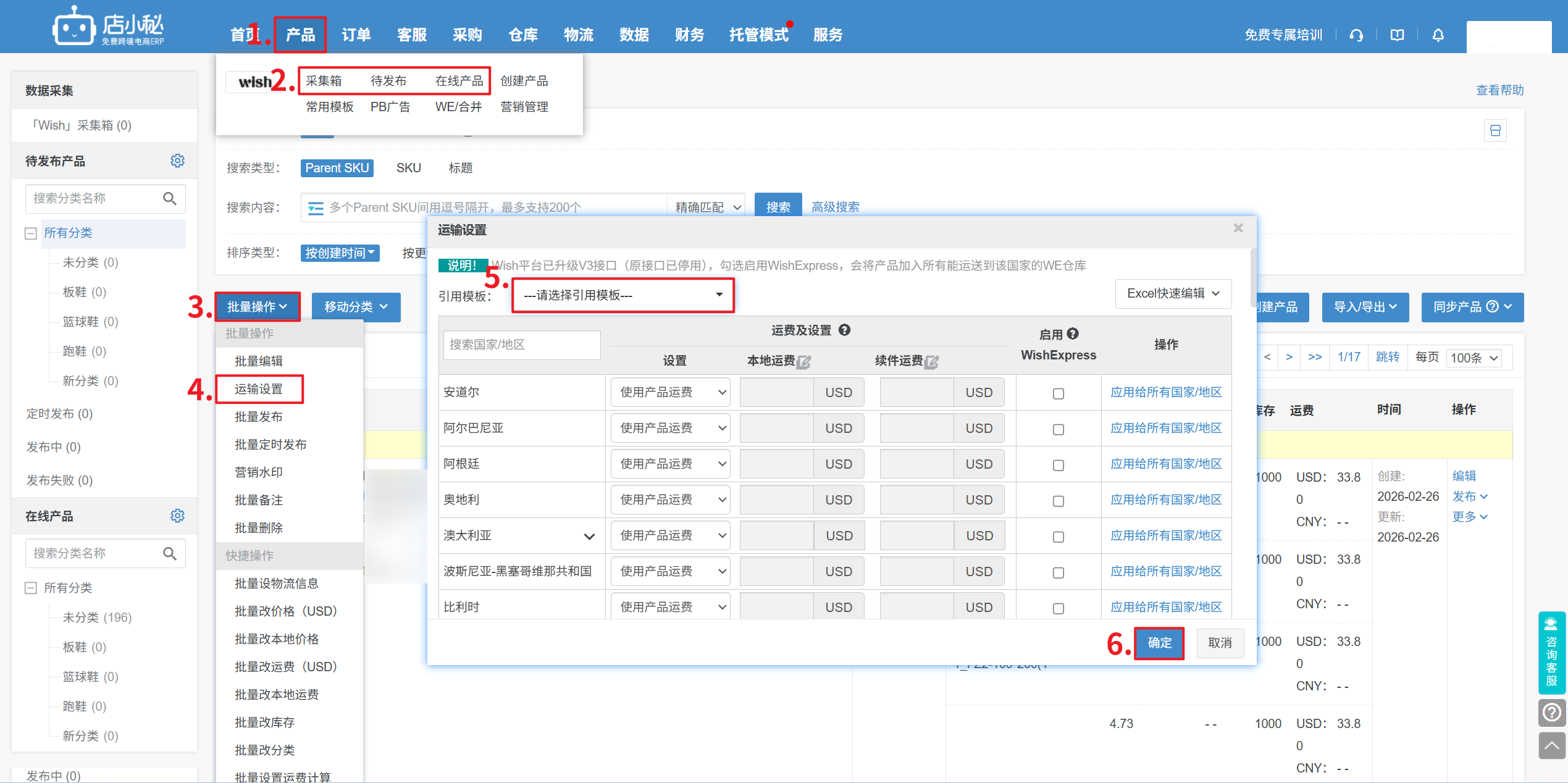Click the help icon beside 运费及设置
The width and height of the screenshot is (1568, 783).
[x=844, y=330]
